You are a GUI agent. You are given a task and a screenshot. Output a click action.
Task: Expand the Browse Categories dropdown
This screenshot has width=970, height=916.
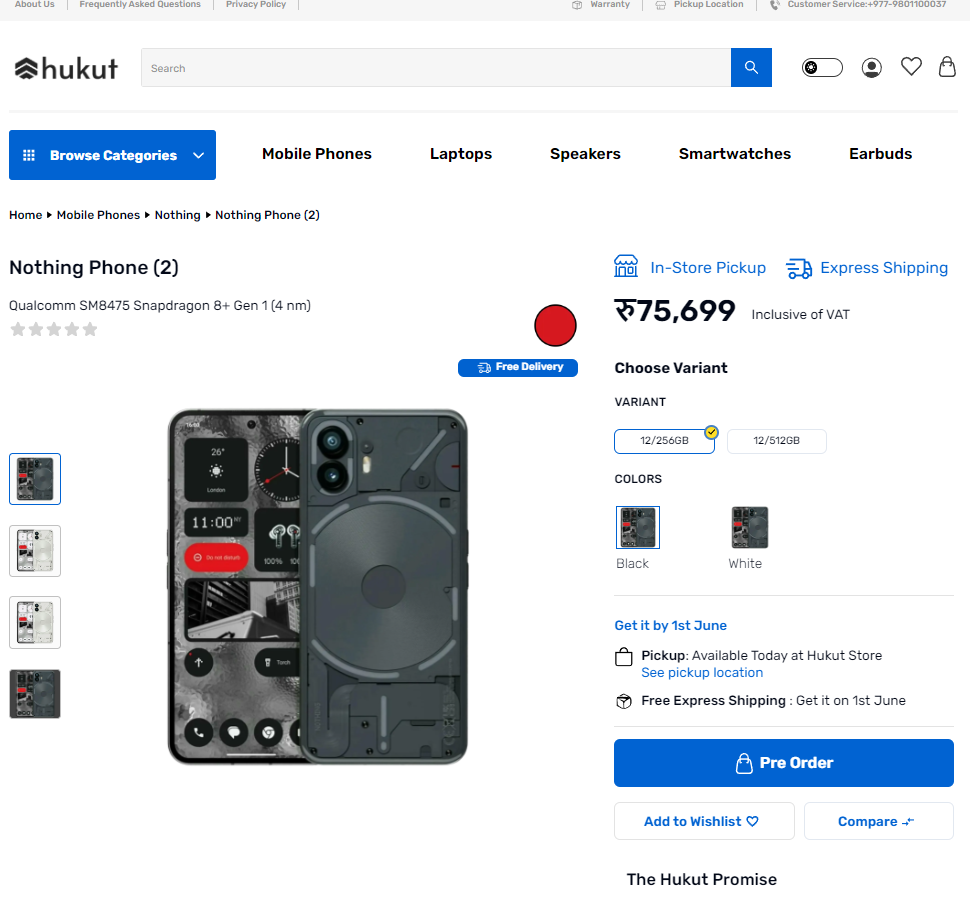(x=112, y=155)
